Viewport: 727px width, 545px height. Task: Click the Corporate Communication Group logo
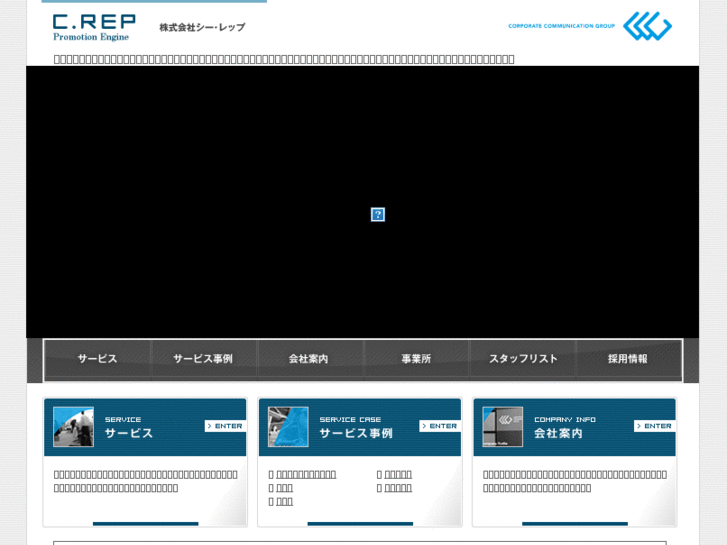tap(590, 26)
